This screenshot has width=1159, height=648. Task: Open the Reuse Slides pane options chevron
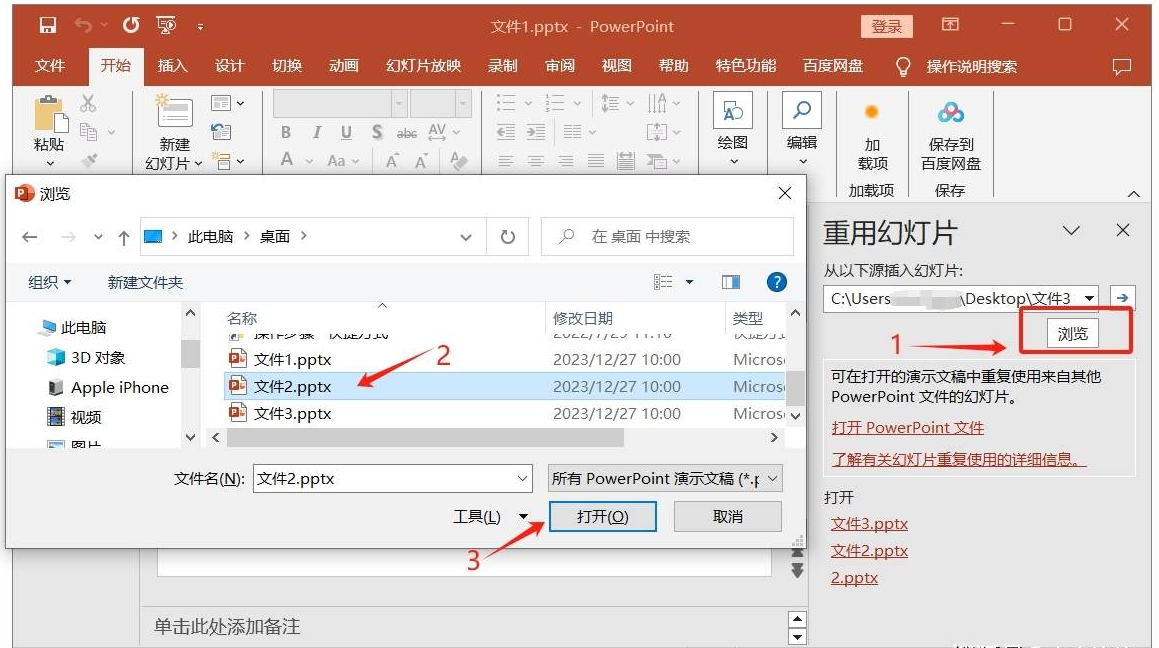[x=1071, y=231]
